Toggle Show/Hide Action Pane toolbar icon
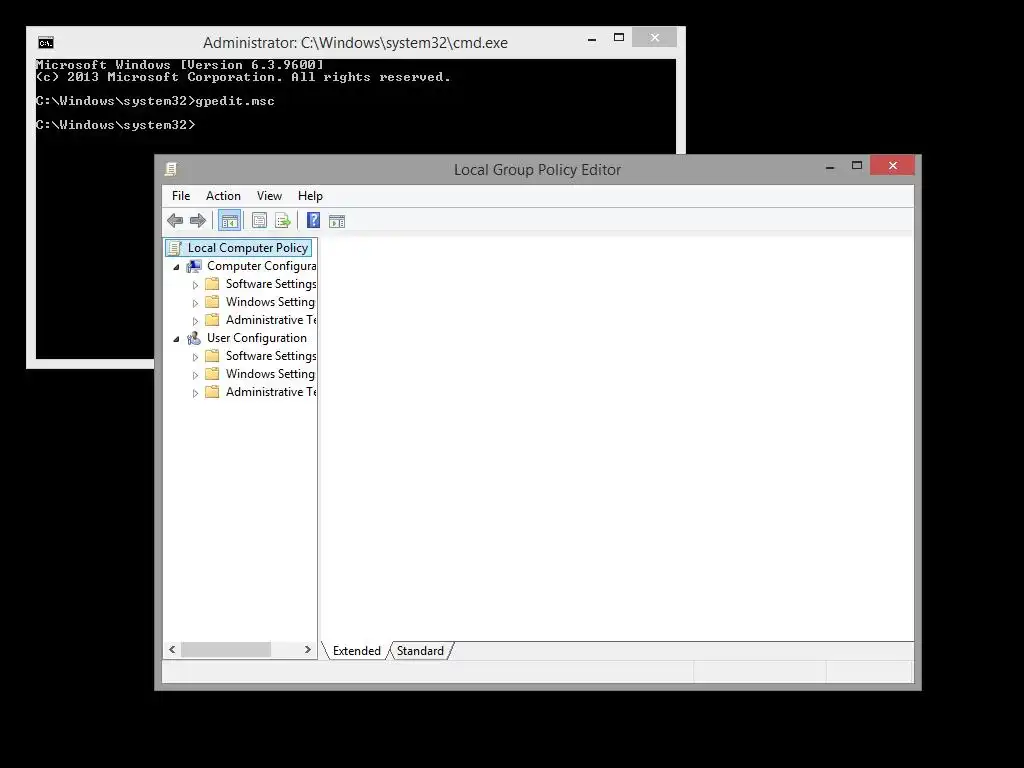 [337, 221]
